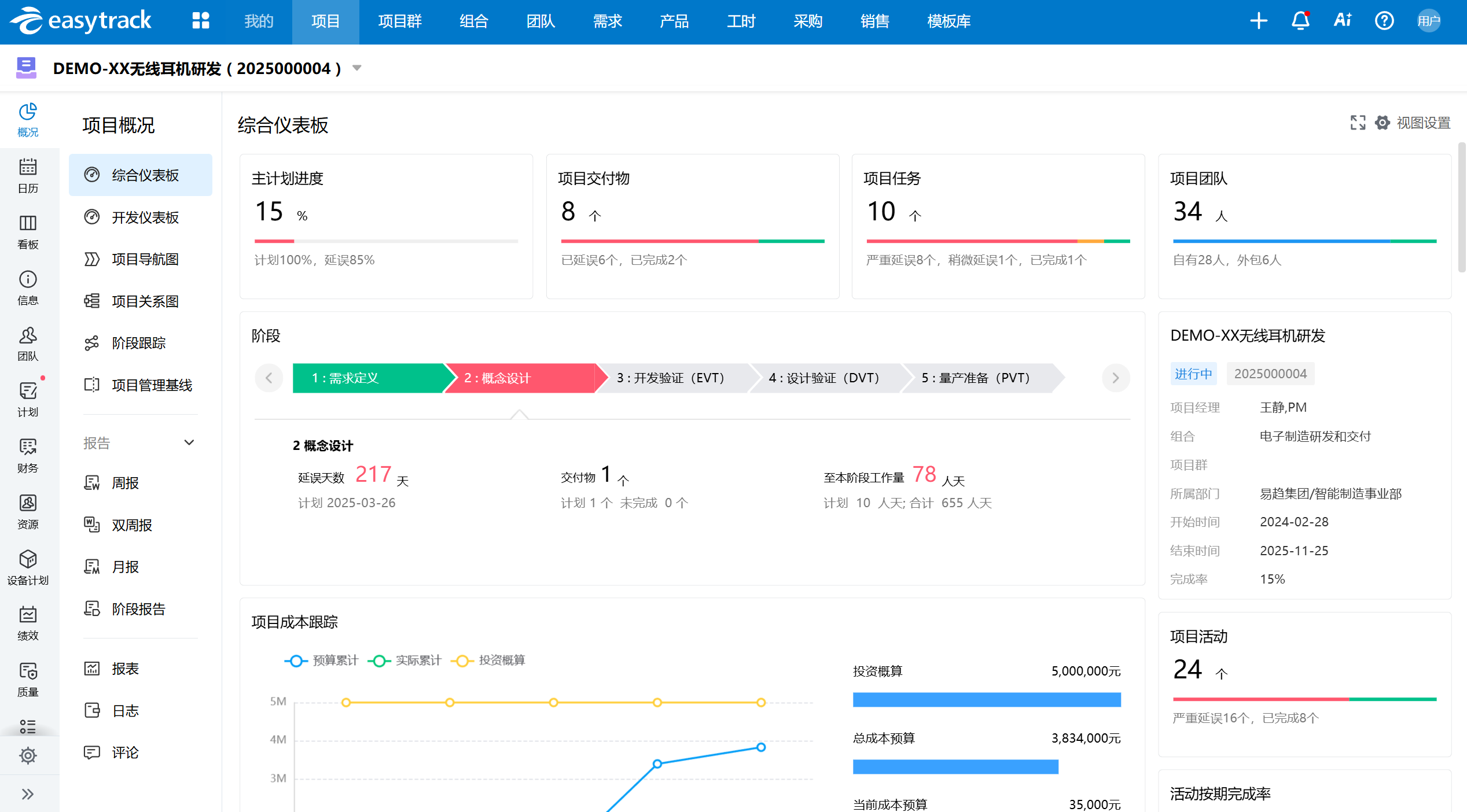
Task: Click the plus create icon
Action: click(x=1258, y=21)
